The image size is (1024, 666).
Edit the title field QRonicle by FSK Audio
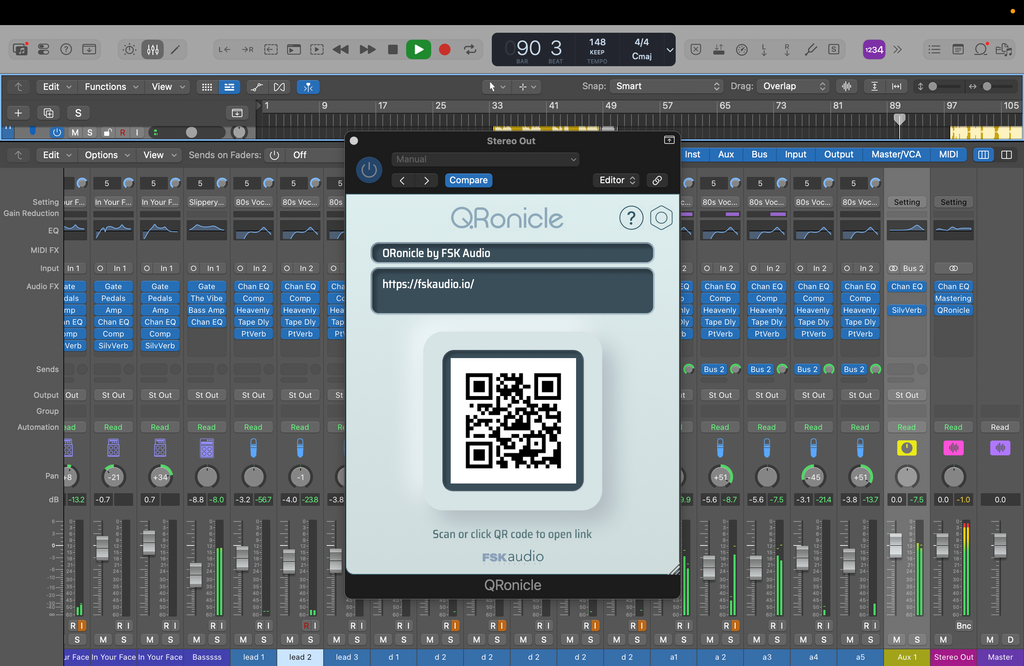tap(512, 253)
